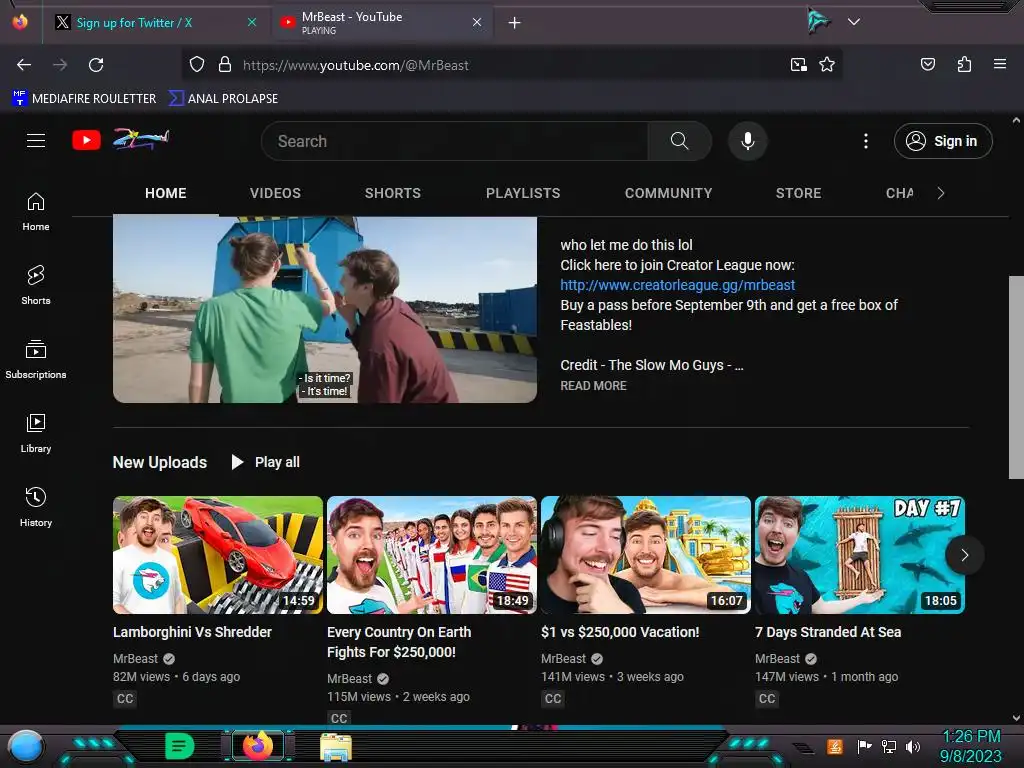Open $1 vs $250,000 Vacation! title
This screenshot has height=768, width=1024.
[620, 632]
